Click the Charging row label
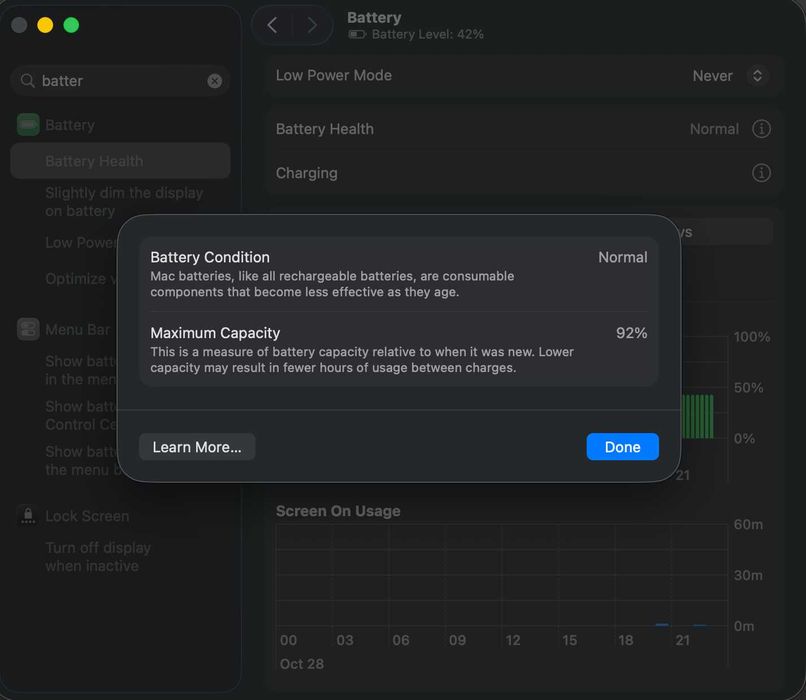Viewport: 806px width, 700px height. [307, 173]
